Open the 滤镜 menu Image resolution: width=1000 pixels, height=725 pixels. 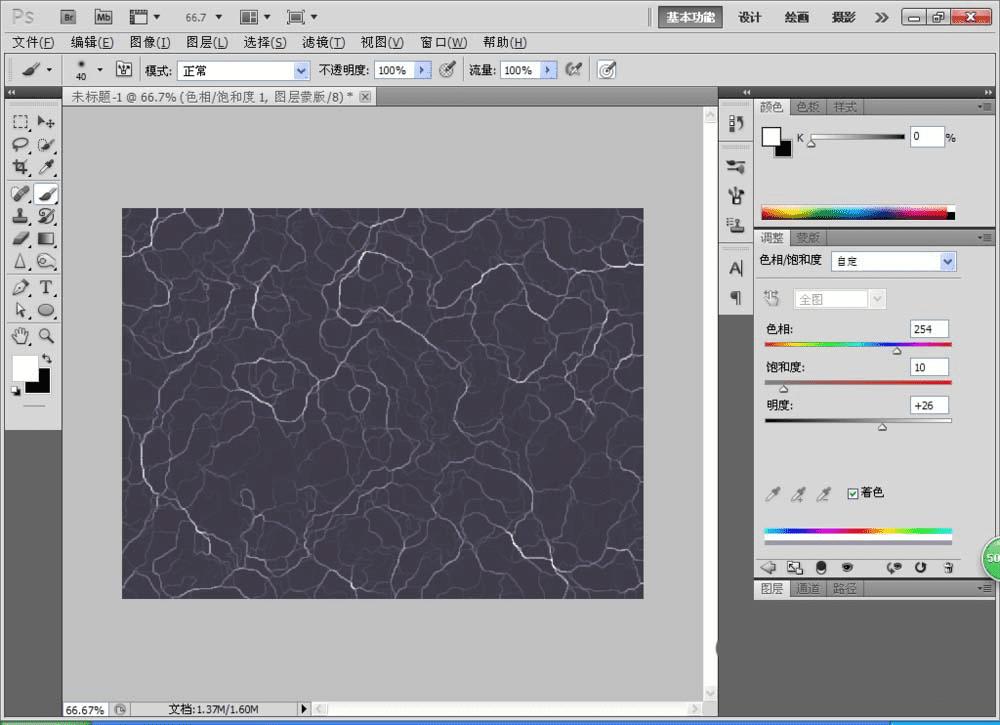pyautogui.click(x=323, y=42)
